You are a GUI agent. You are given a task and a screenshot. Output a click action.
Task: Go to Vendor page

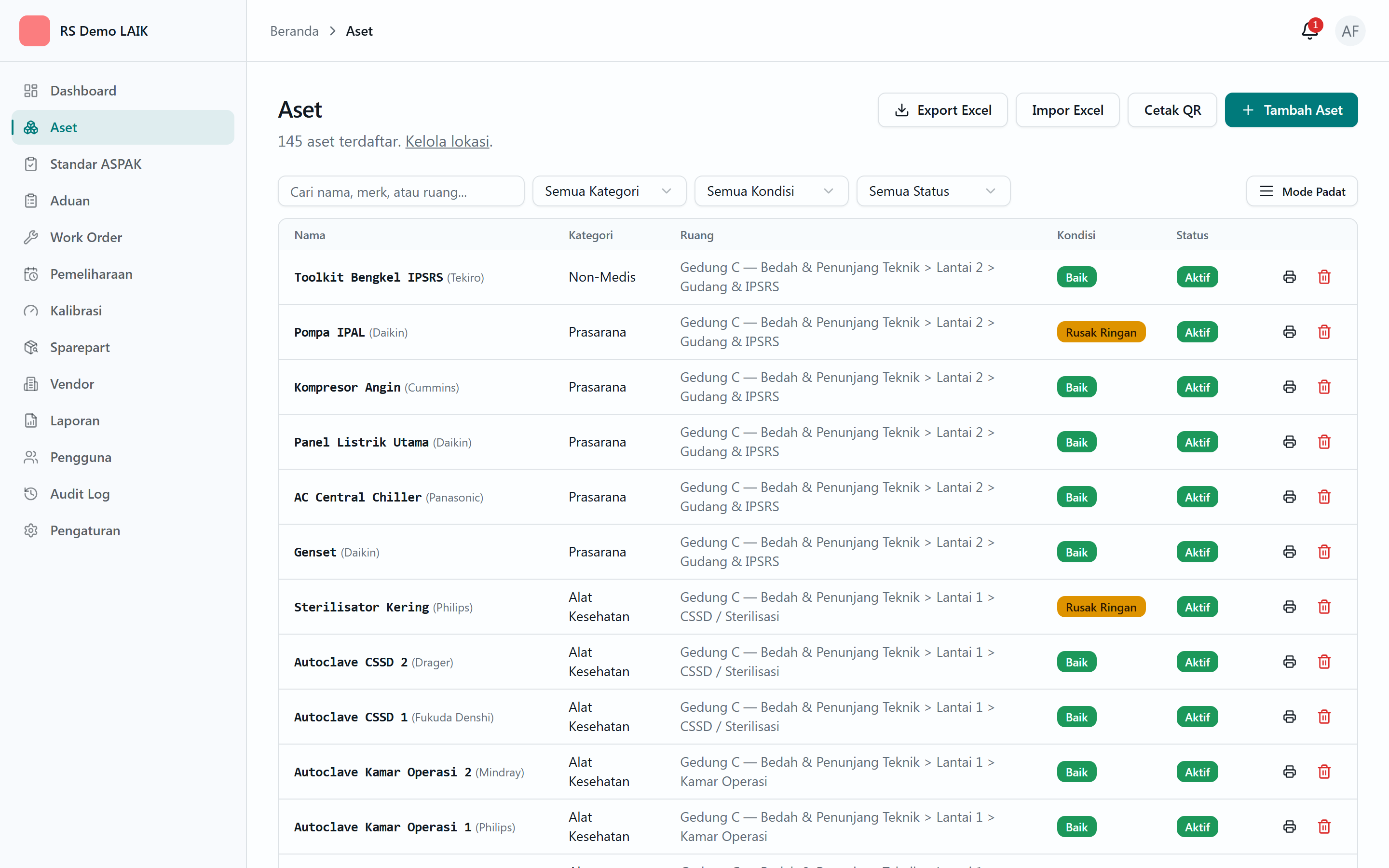pyautogui.click(x=123, y=384)
